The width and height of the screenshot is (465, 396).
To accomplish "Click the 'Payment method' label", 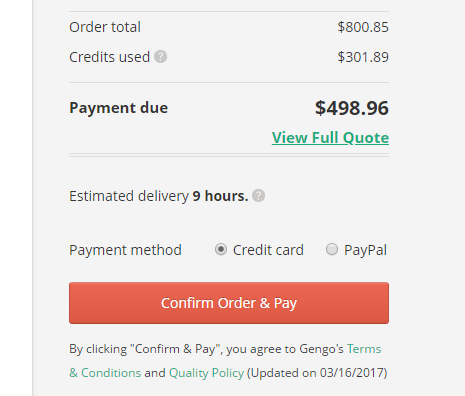I will point(125,250).
